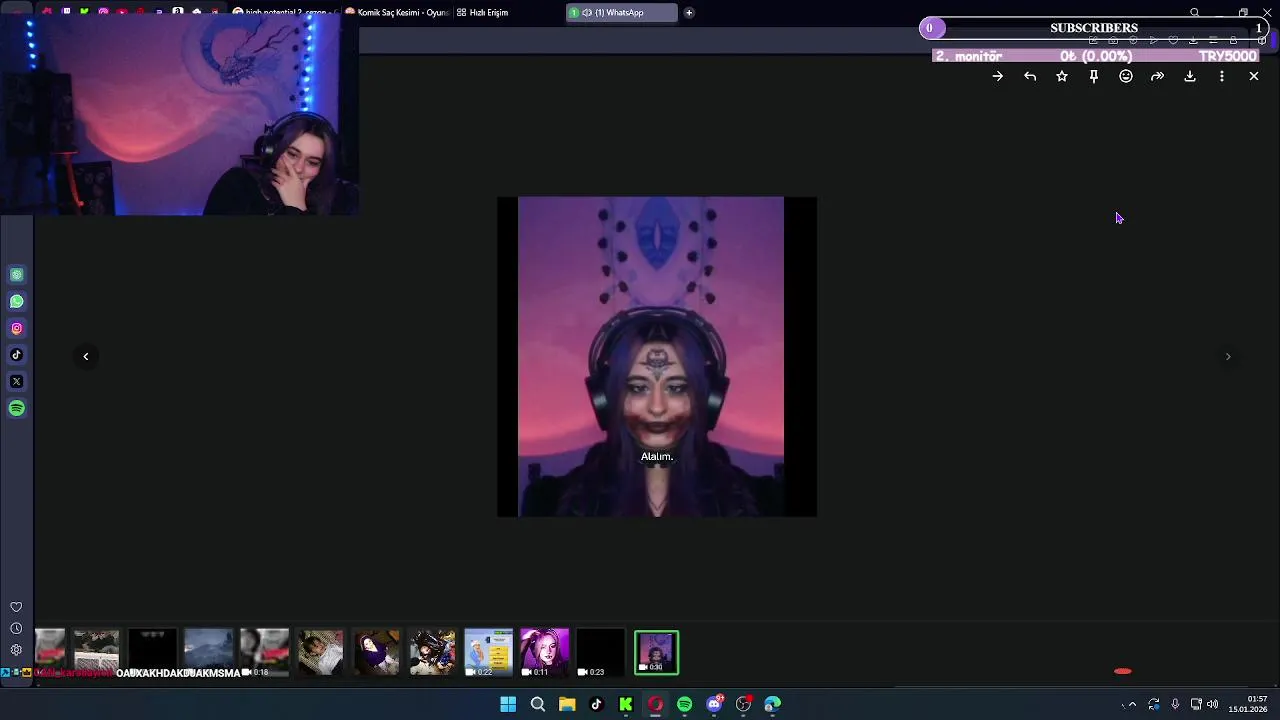This screenshot has height=720, width=1280.
Task: Click the go-to-message arrow icon
Action: [x=997, y=76]
